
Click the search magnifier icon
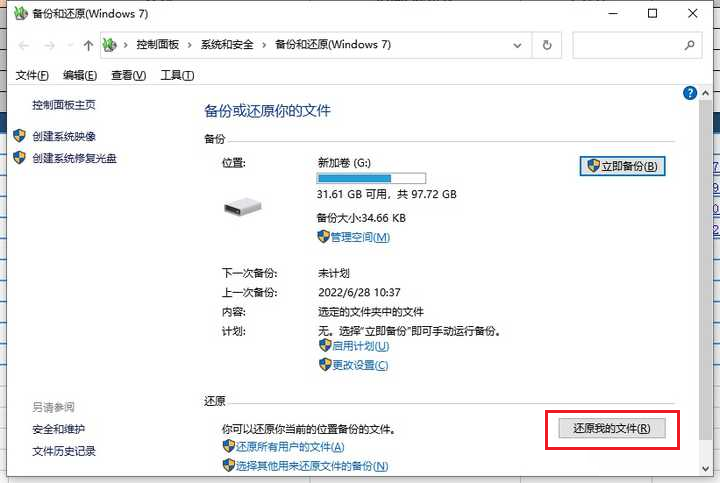point(689,45)
